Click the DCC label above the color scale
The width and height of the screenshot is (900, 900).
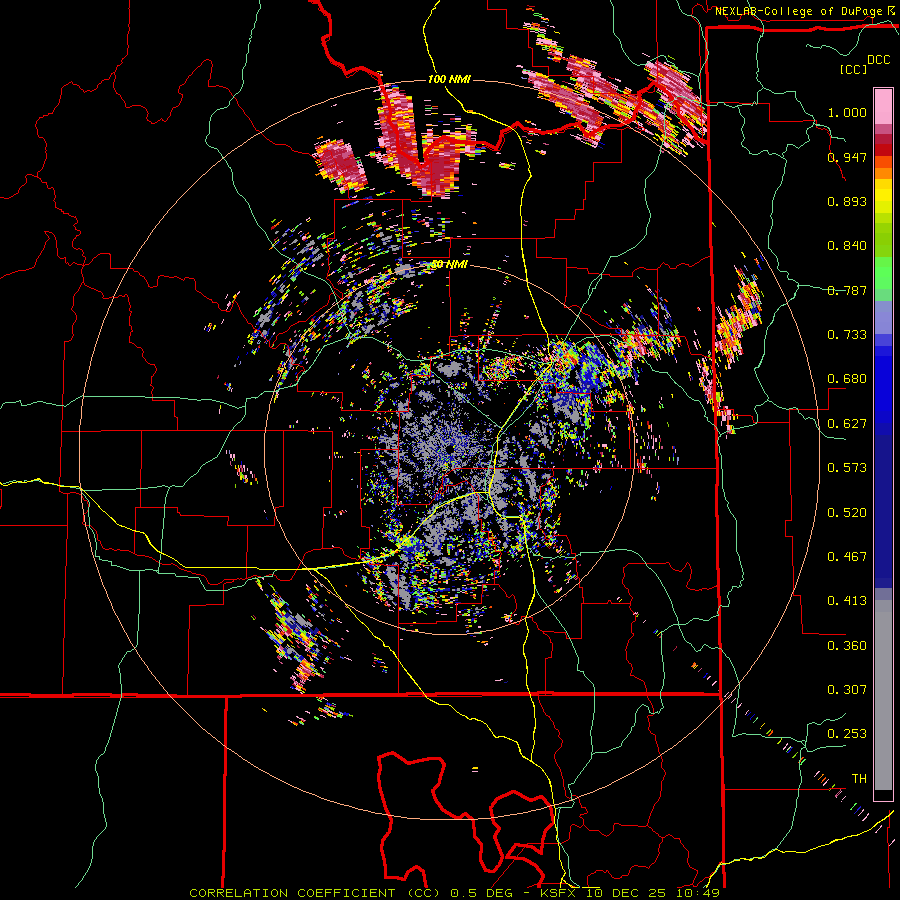[x=878, y=60]
